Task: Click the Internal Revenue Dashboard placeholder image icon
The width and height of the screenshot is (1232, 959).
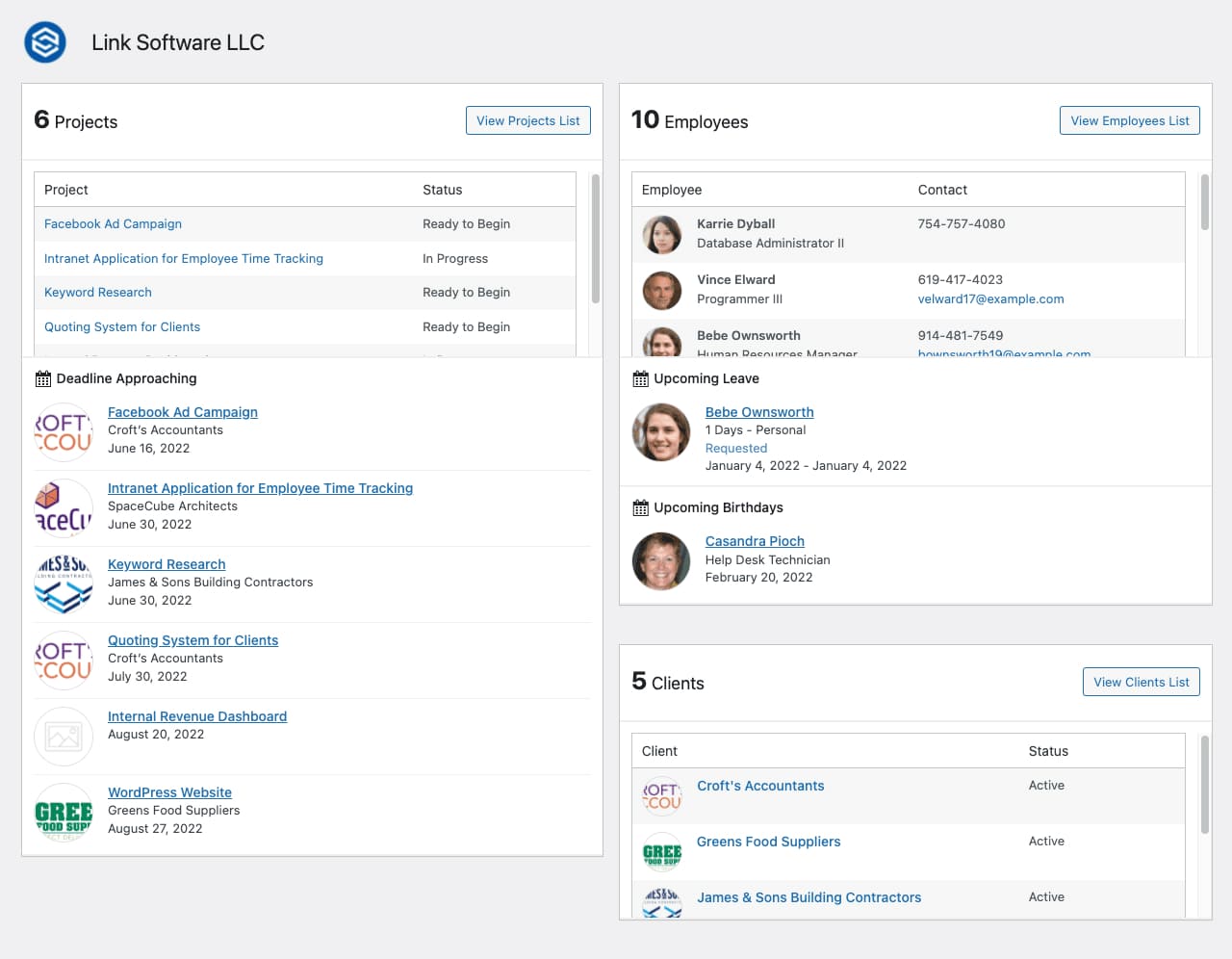Action: 64,738
